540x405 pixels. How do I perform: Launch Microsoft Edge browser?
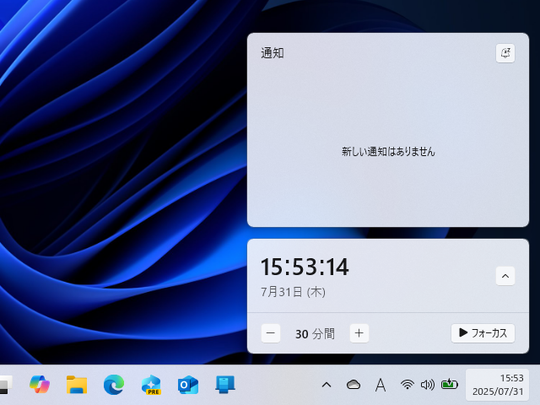pyautogui.click(x=114, y=384)
